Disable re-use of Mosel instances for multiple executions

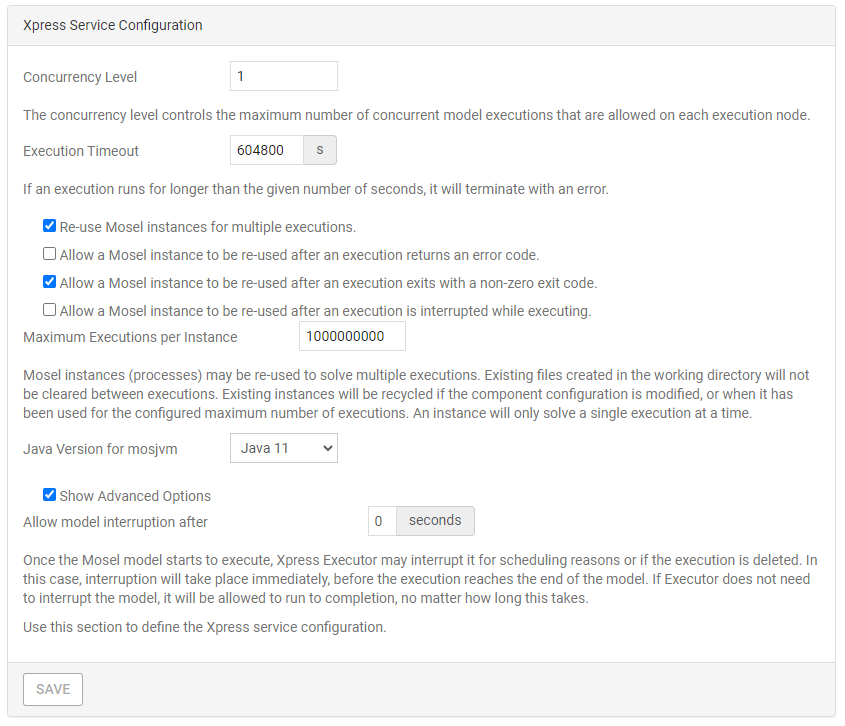49,227
